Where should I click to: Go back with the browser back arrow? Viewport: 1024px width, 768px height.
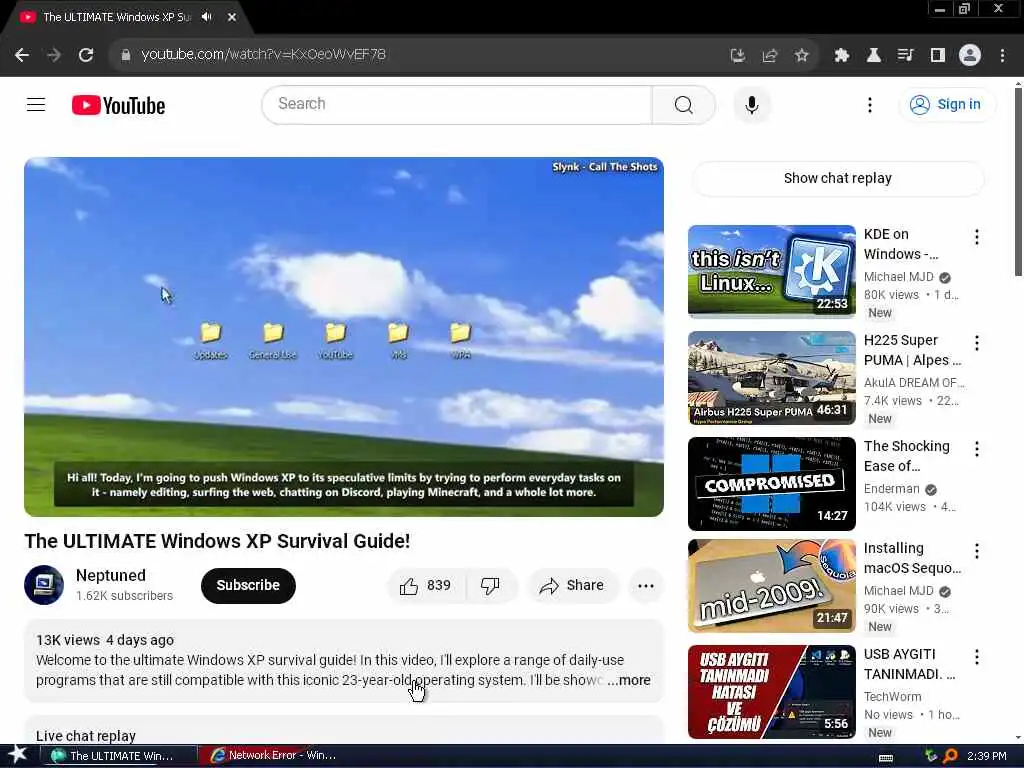click(x=22, y=56)
